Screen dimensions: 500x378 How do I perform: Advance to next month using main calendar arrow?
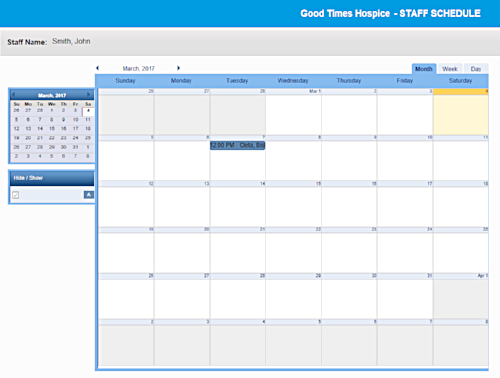pos(178,68)
